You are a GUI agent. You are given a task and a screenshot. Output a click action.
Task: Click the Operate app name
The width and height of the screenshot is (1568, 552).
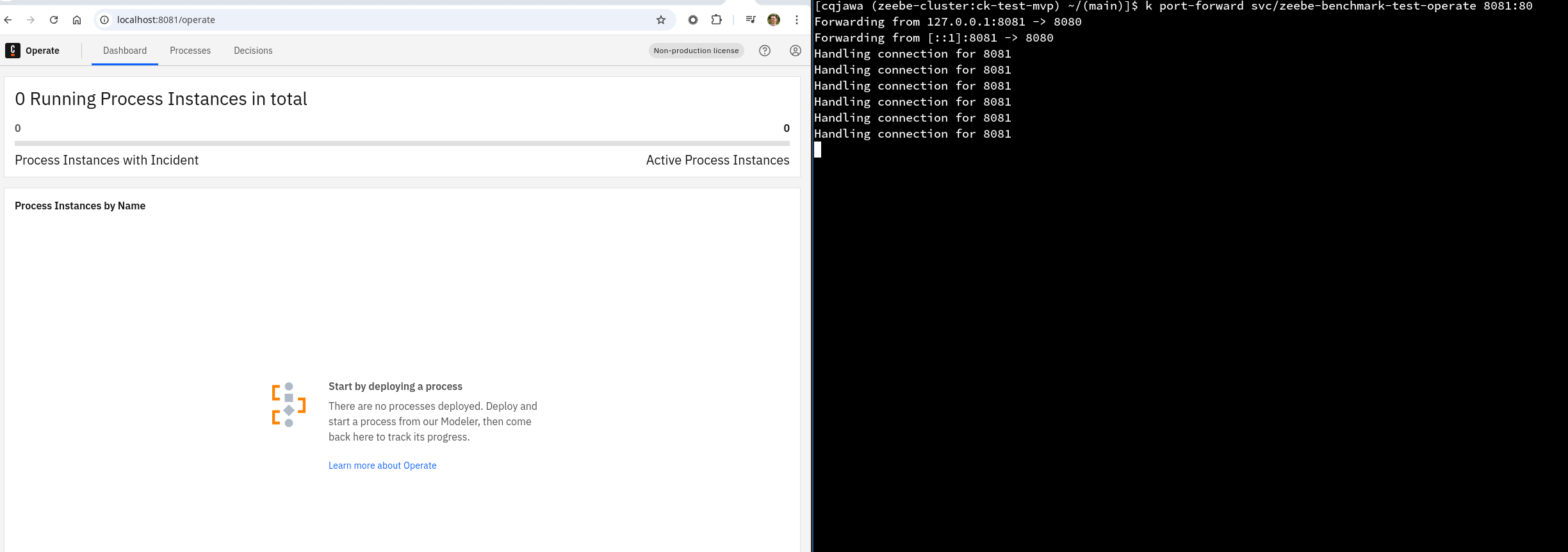click(42, 51)
